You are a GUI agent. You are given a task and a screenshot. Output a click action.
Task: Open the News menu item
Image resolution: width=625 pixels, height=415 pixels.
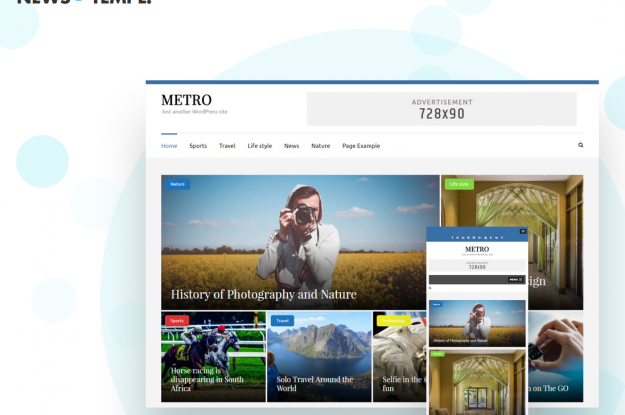point(291,146)
